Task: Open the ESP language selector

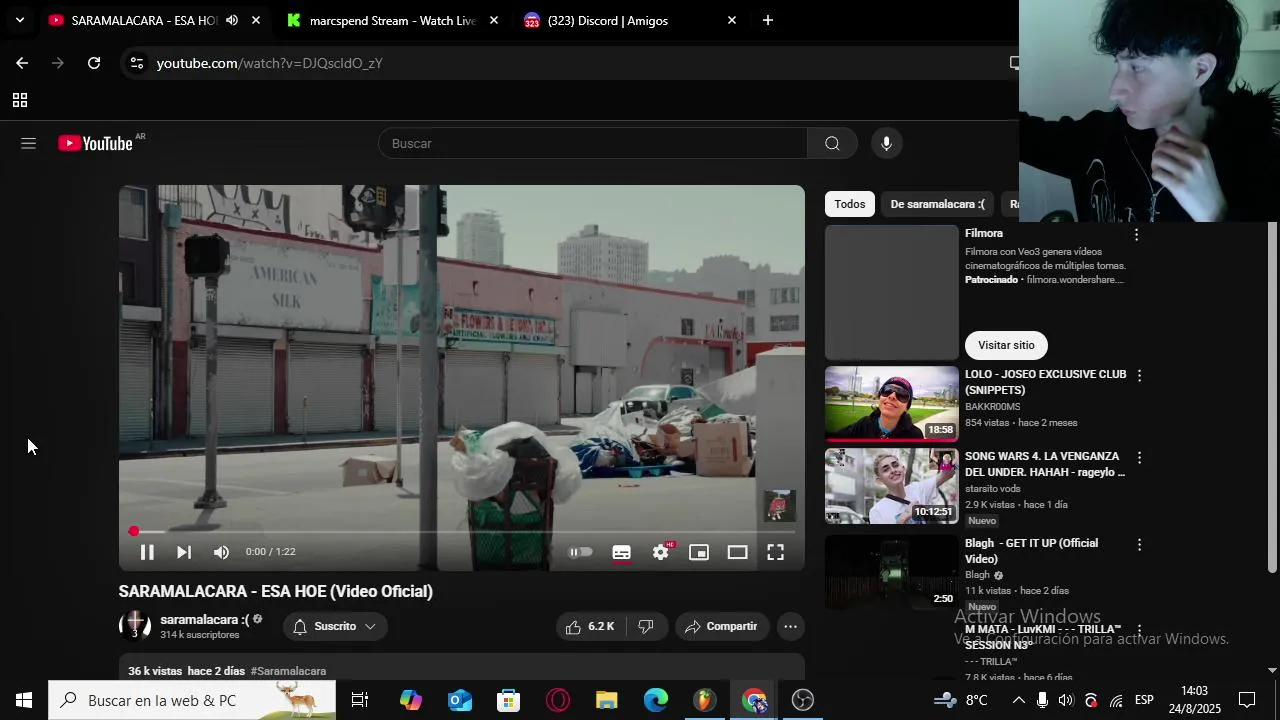Action: pos(1144,700)
